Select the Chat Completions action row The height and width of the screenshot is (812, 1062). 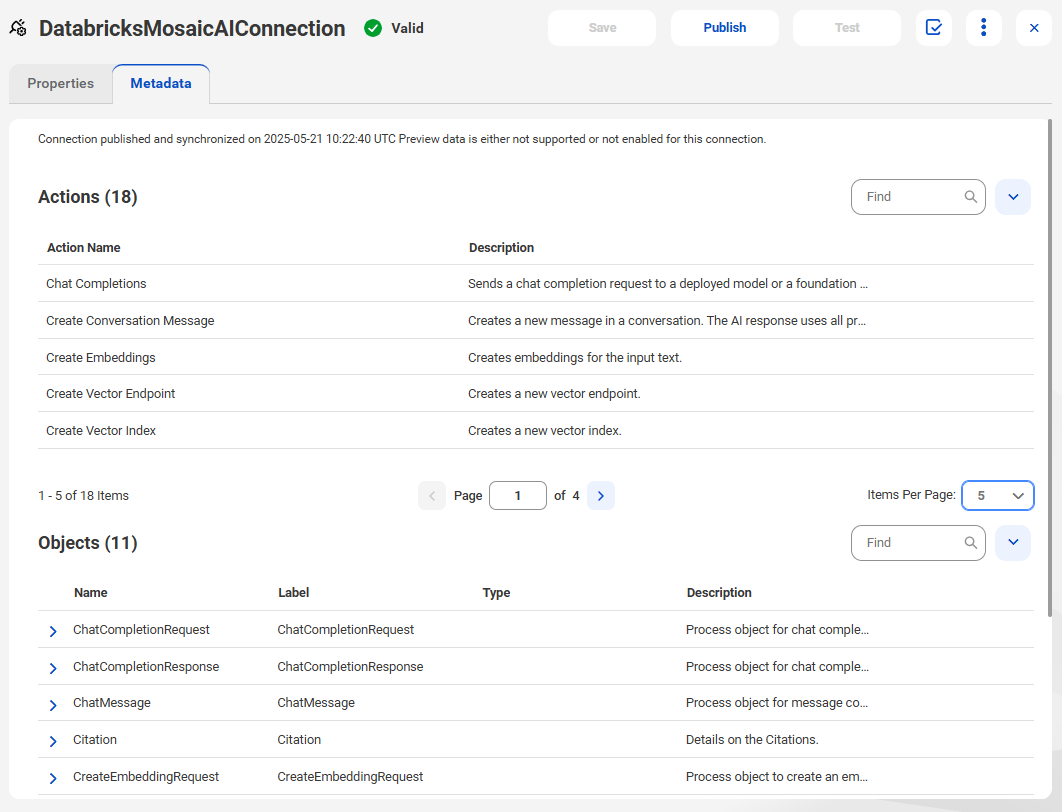pyautogui.click(x=536, y=284)
